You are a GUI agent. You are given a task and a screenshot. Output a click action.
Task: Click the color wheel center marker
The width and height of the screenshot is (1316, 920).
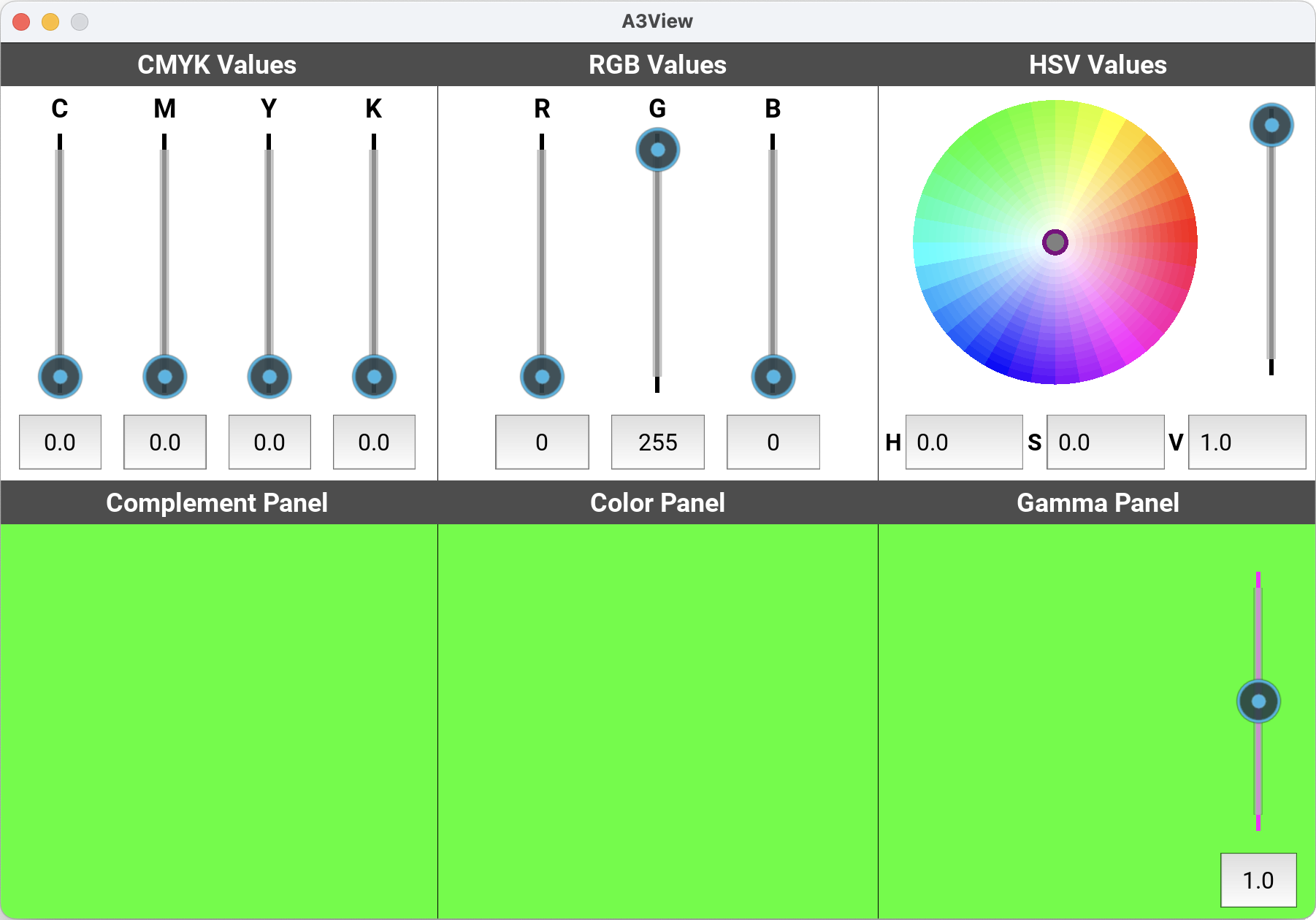pos(1055,242)
